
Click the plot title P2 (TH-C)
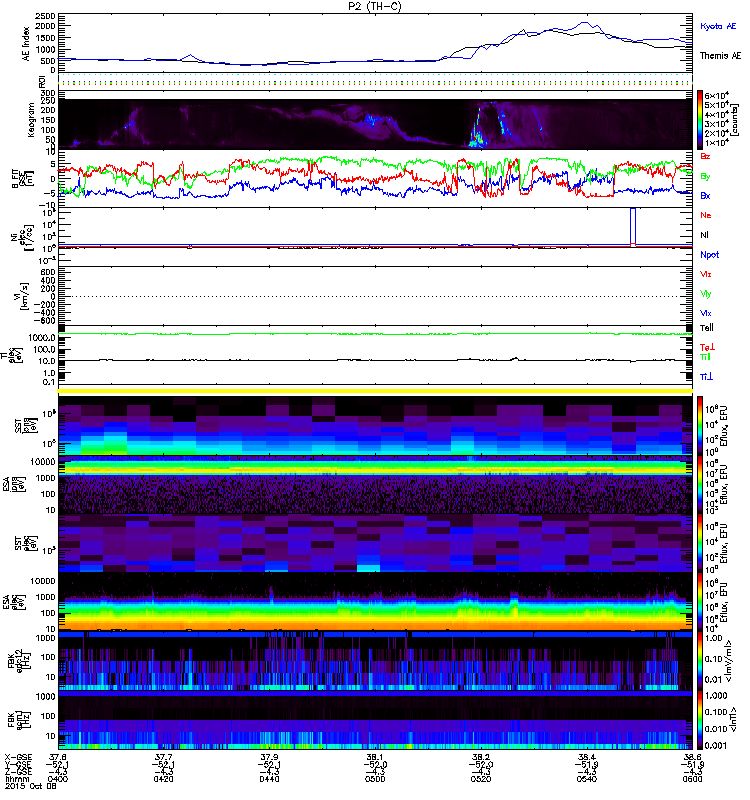point(375,6)
